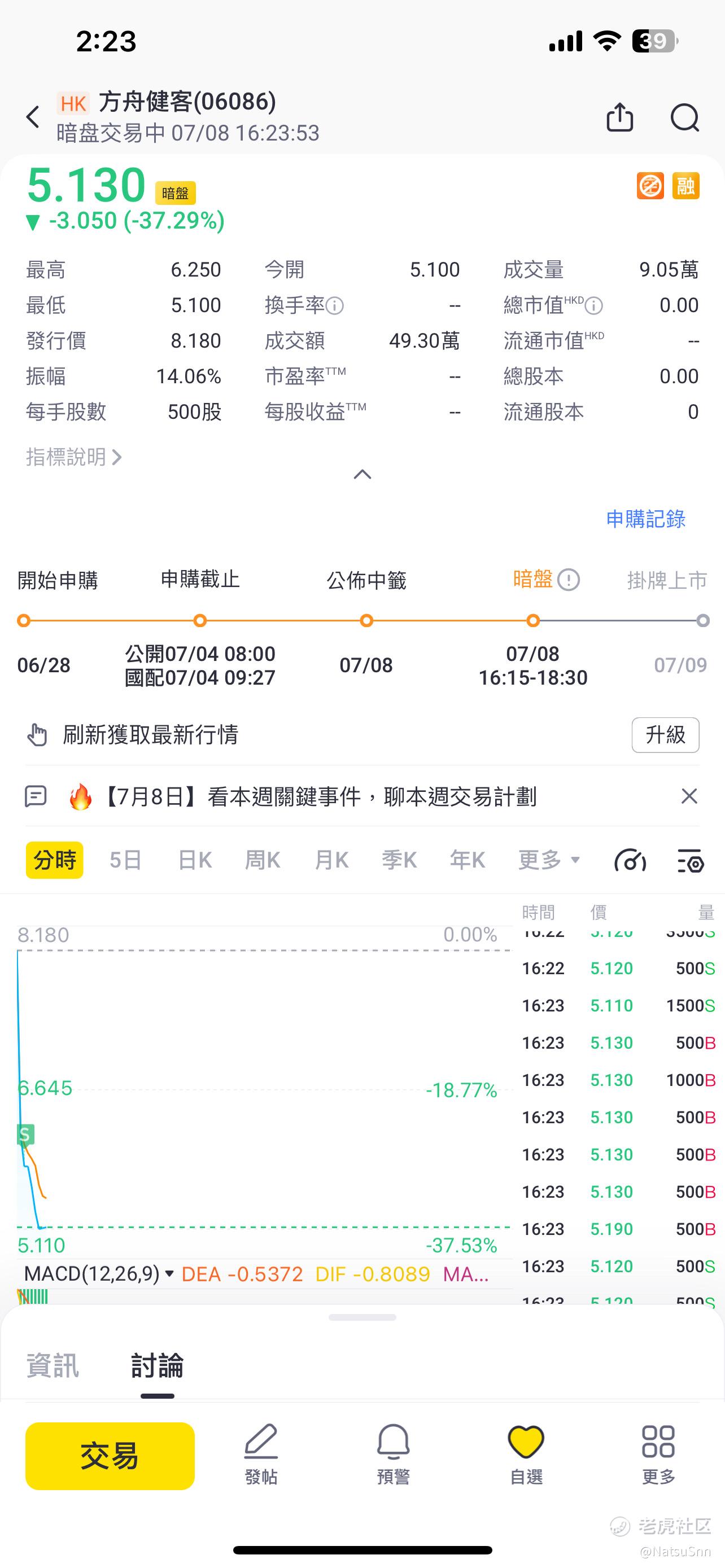This screenshot has width=725, height=1568.
Task: Tap the 預警 bell icon
Action: click(393, 1442)
